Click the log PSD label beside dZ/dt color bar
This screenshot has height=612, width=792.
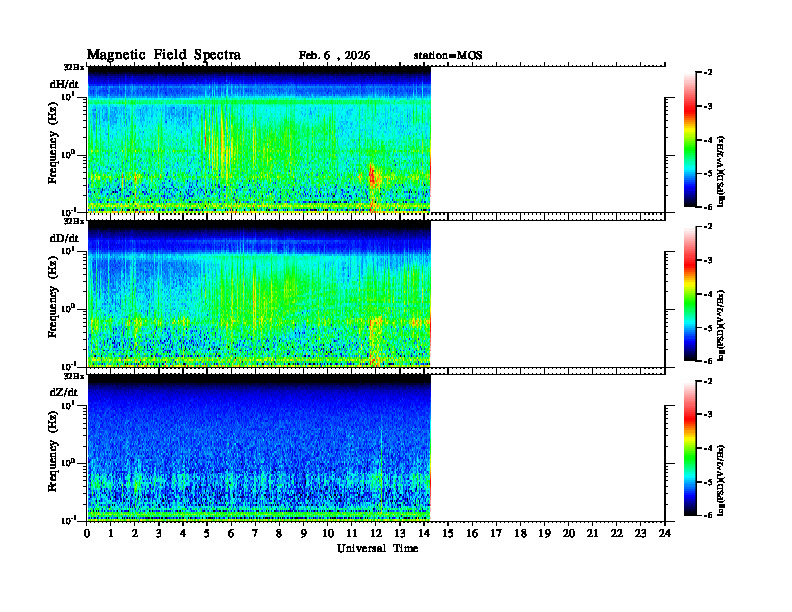point(721,480)
